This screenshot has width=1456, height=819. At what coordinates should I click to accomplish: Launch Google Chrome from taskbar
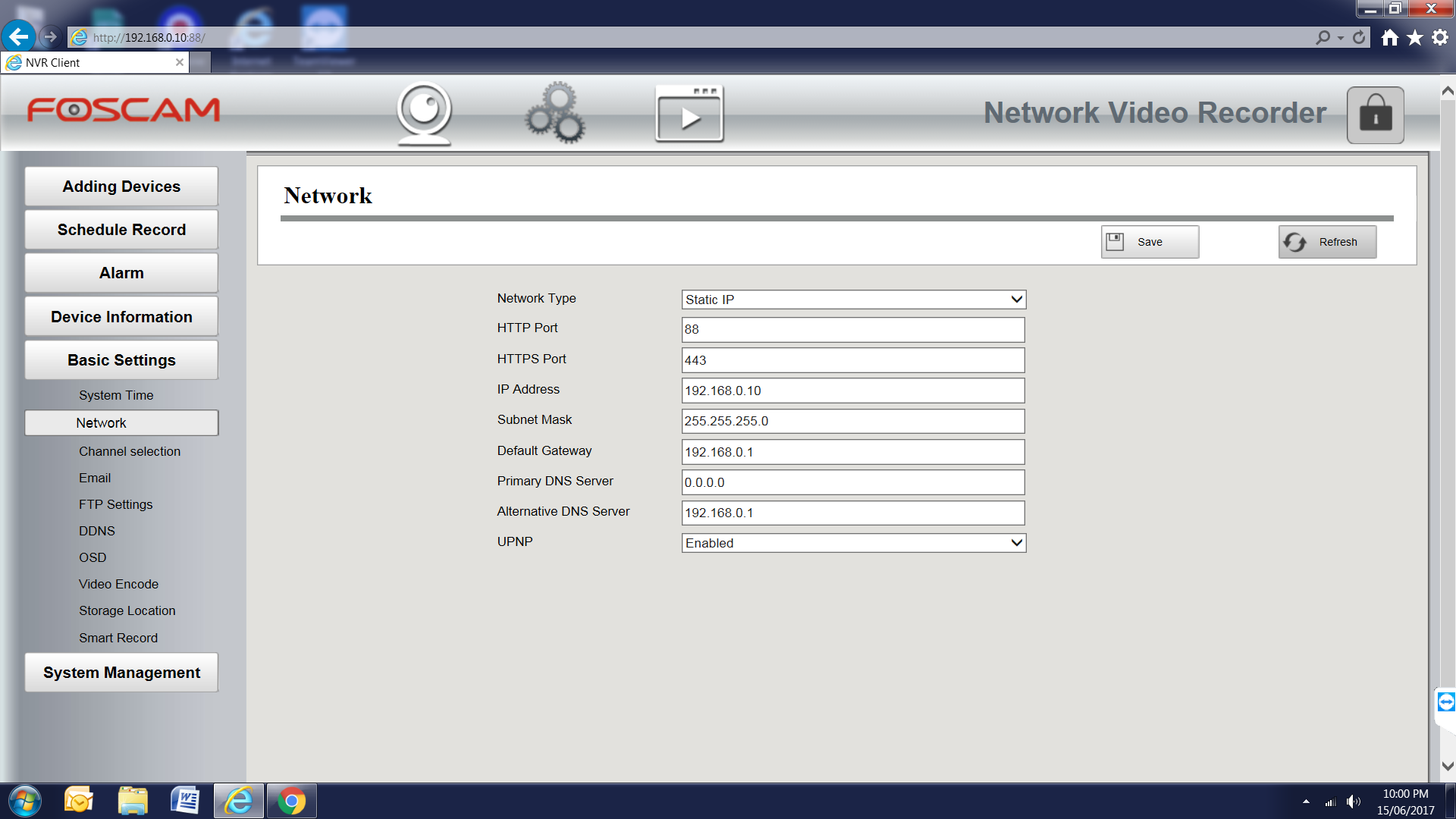(291, 801)
